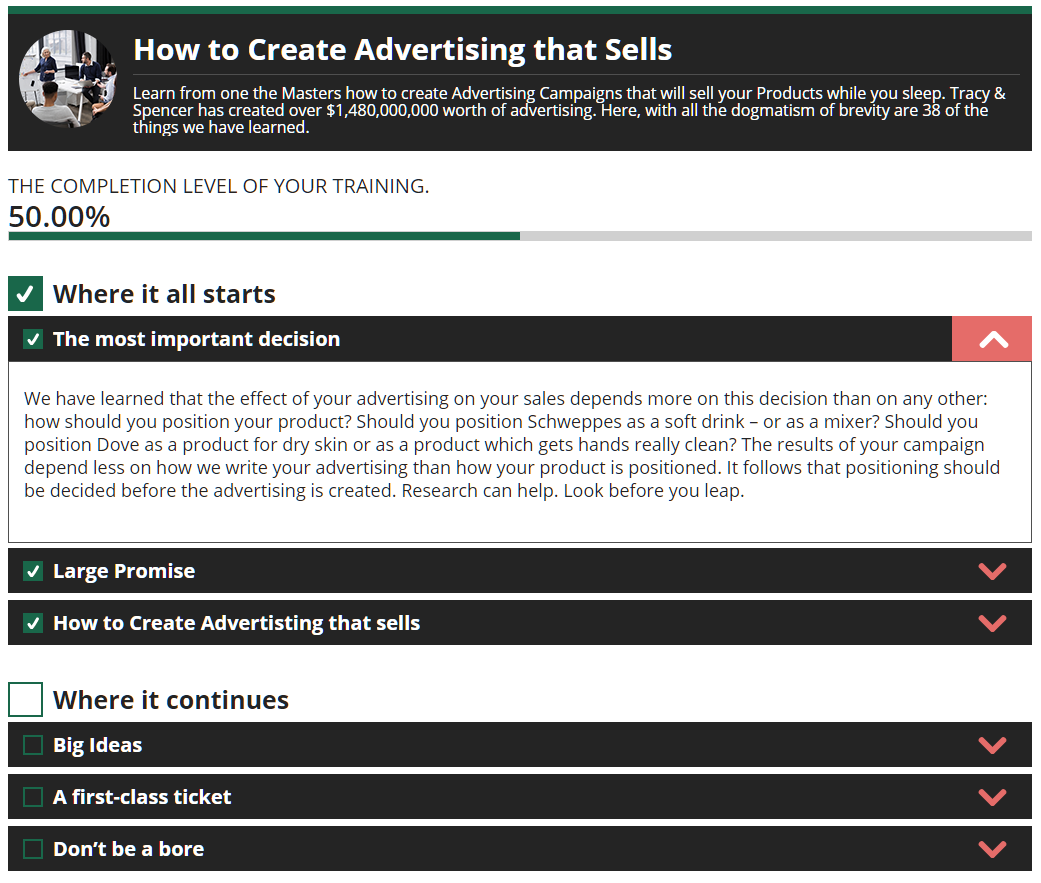Expand the Large Promise section chevron
This screenshot has height=883, width=1041.
click(x=992, y=571)
